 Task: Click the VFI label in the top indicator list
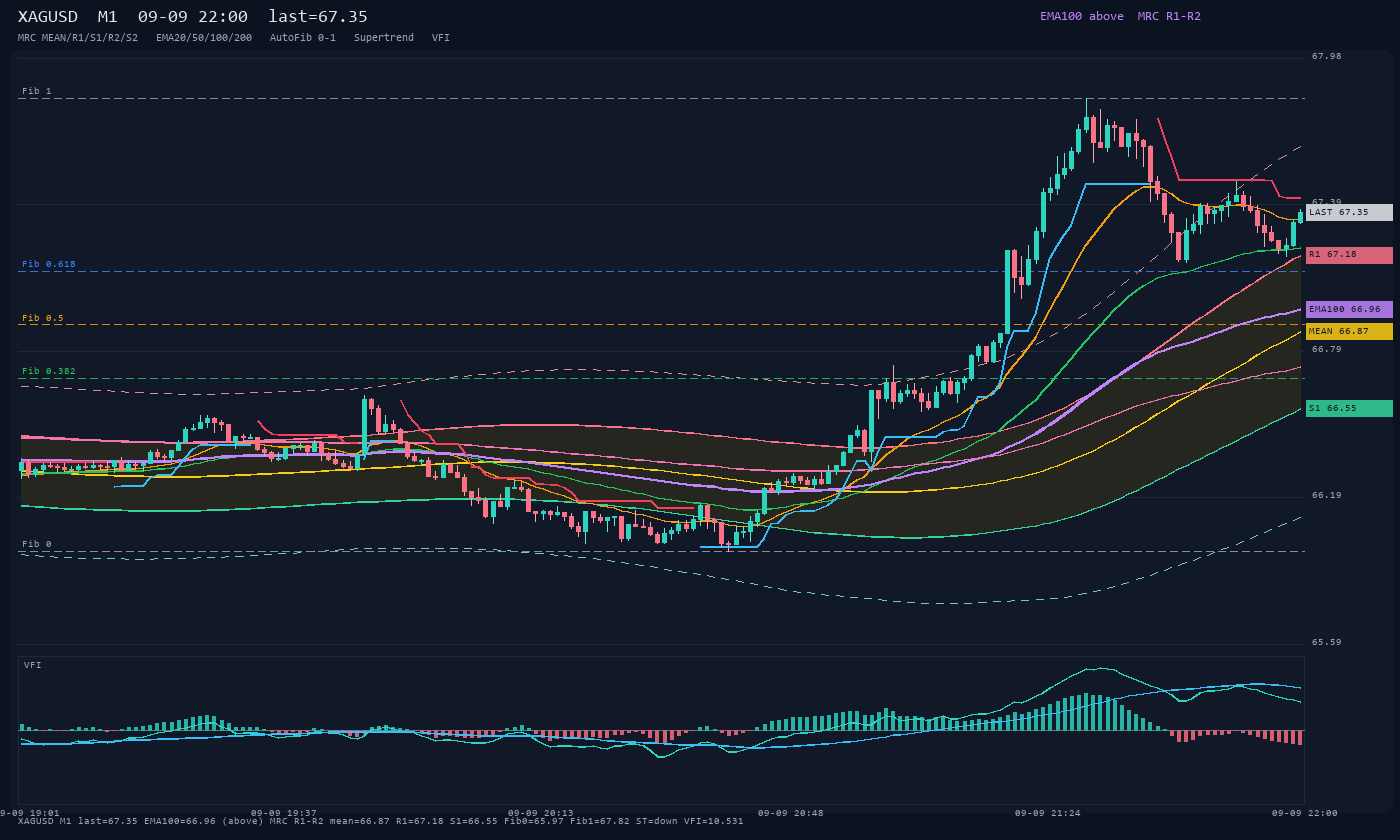coord(441,38)
